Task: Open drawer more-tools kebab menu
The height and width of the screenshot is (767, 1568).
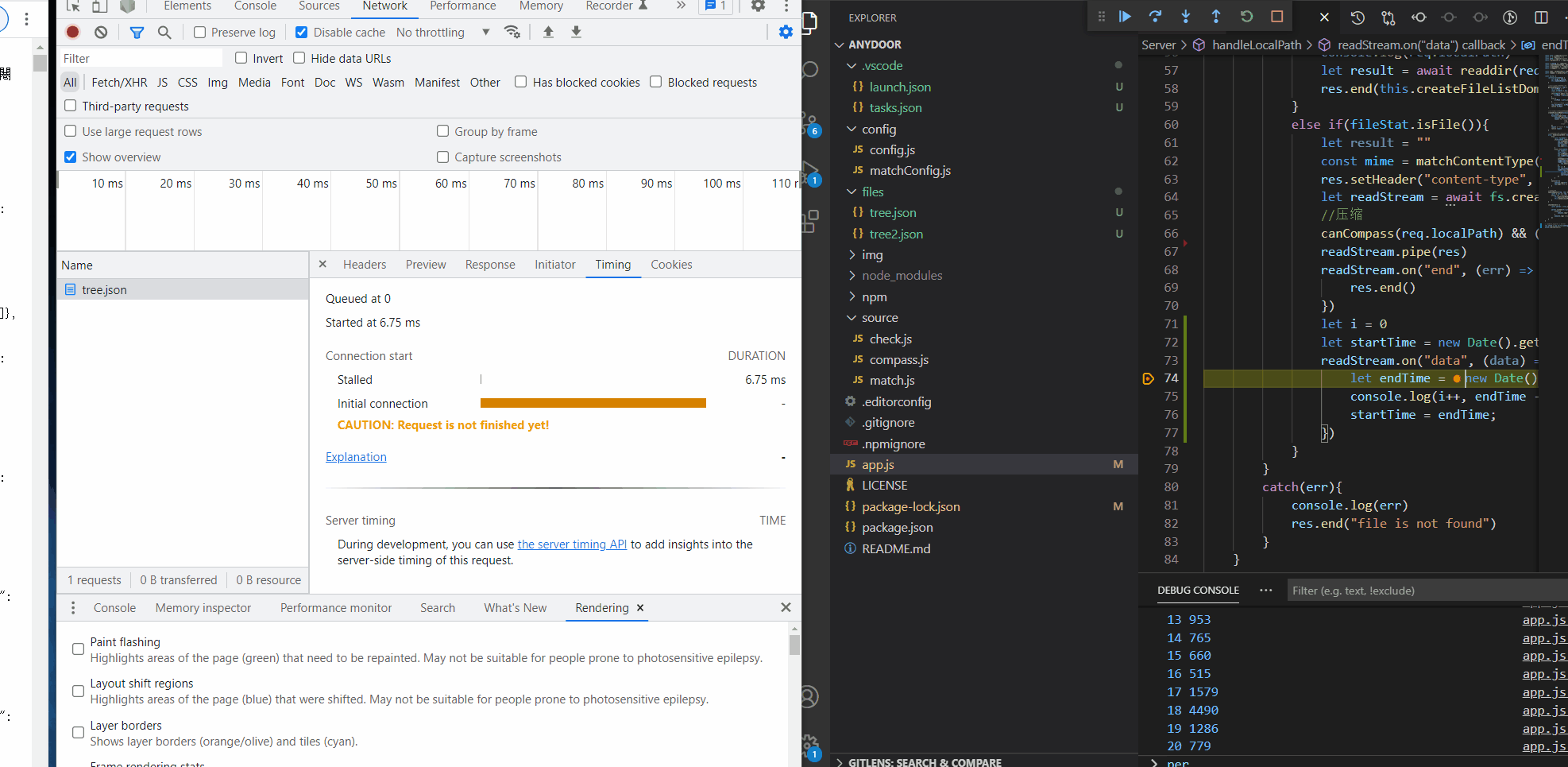Action: point(73,607)
